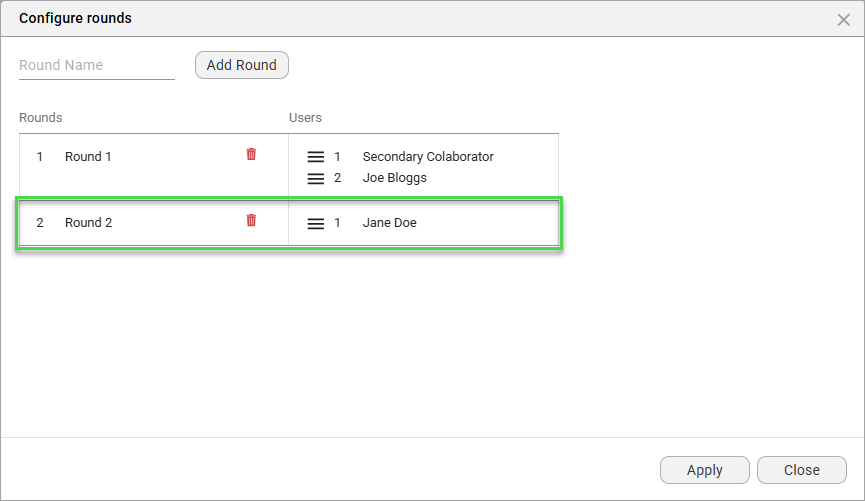Select user Jane Doe in Round 2
Screen dimensions: 865x501
(x=389, y=223)
